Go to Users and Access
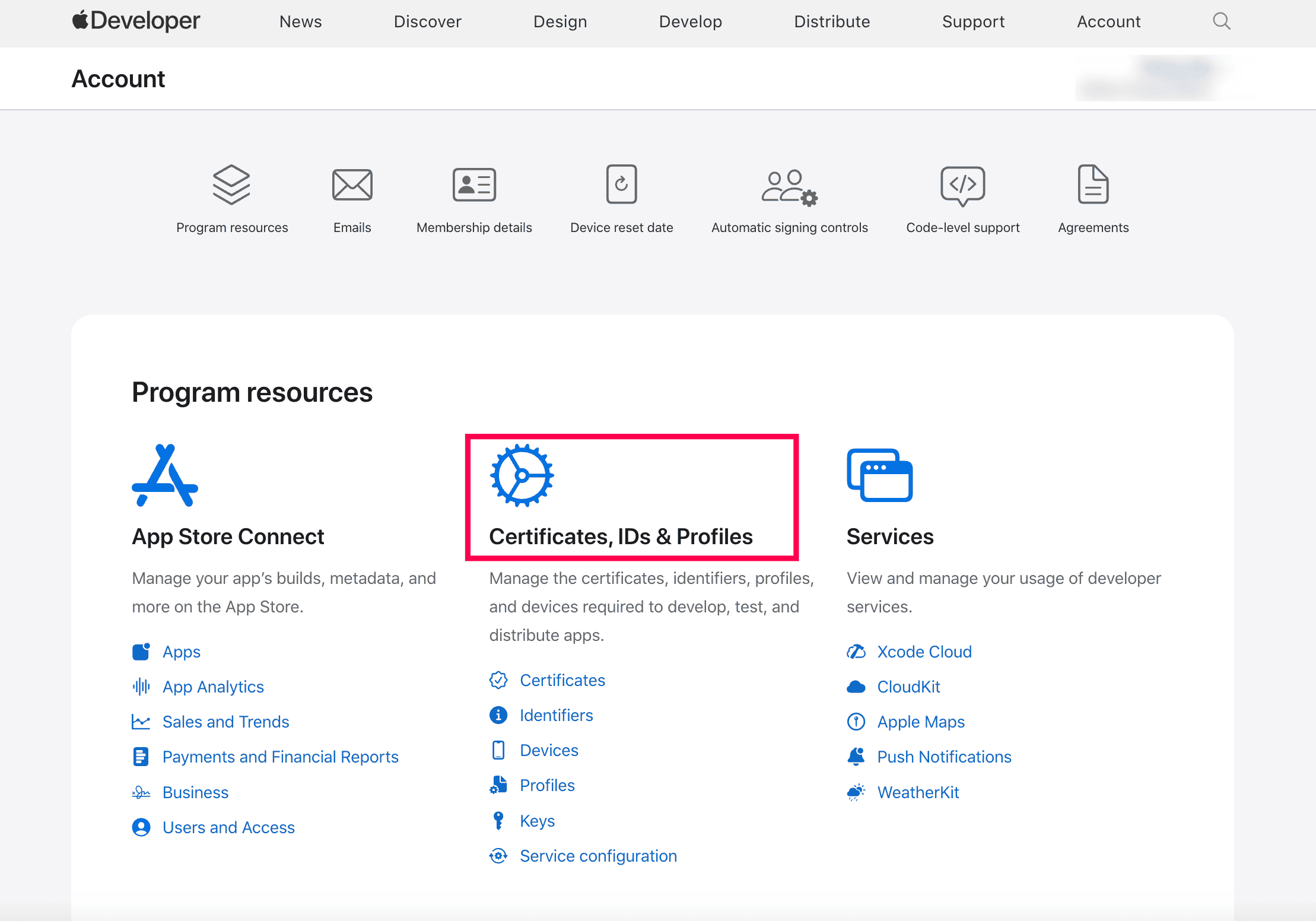The width and height of the screenshot is (1316, 921). coord(228,827)
